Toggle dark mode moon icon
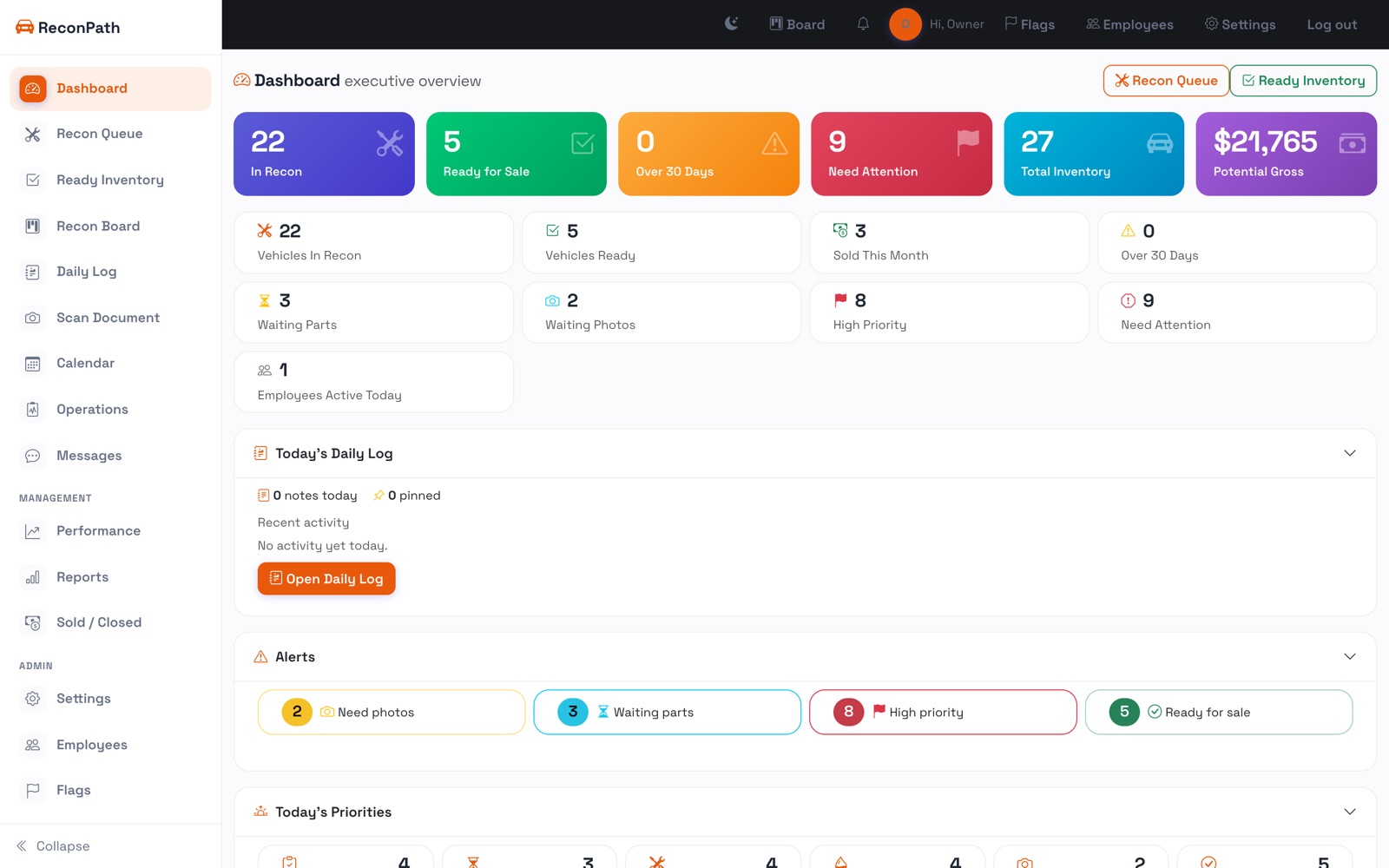The image size is (1389, 868). (732, 23)
